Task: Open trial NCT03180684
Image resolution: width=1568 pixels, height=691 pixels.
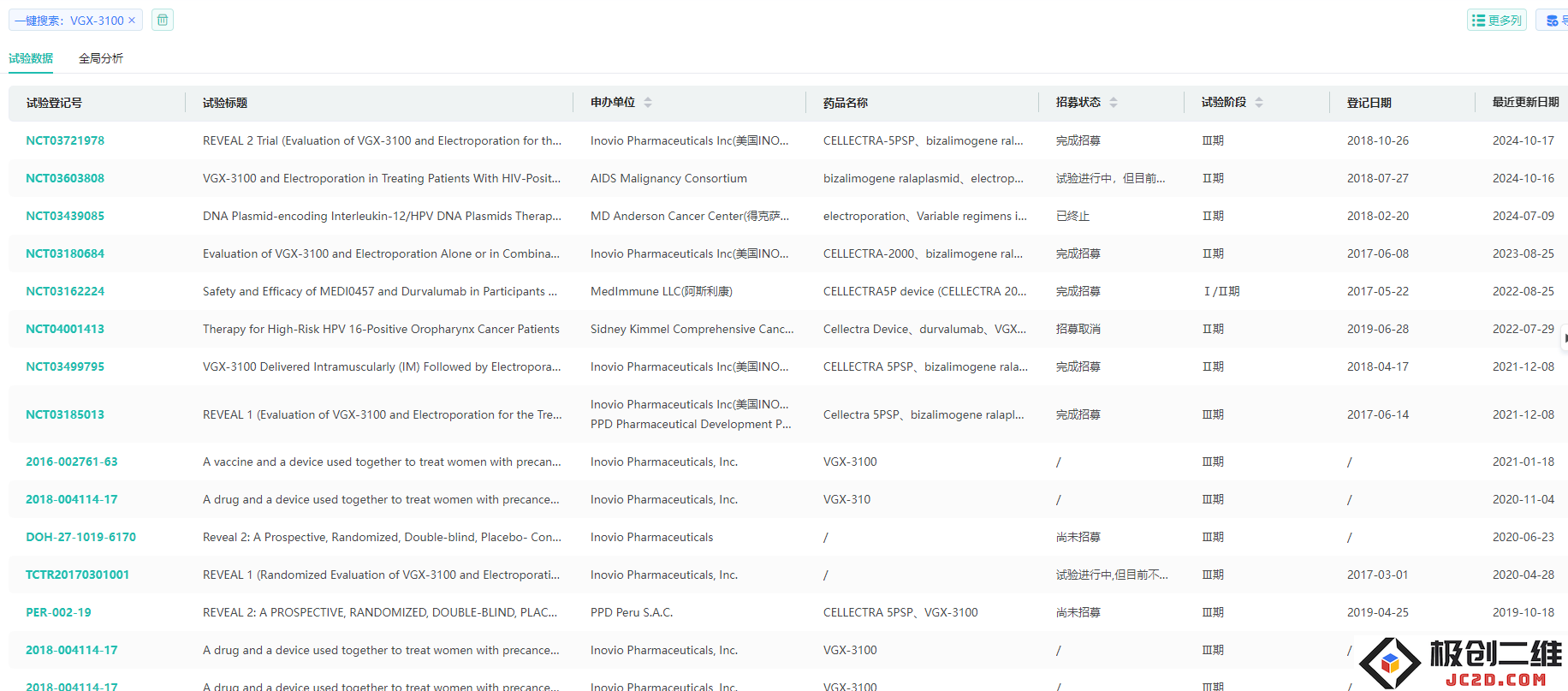Action: pos(65,253)
